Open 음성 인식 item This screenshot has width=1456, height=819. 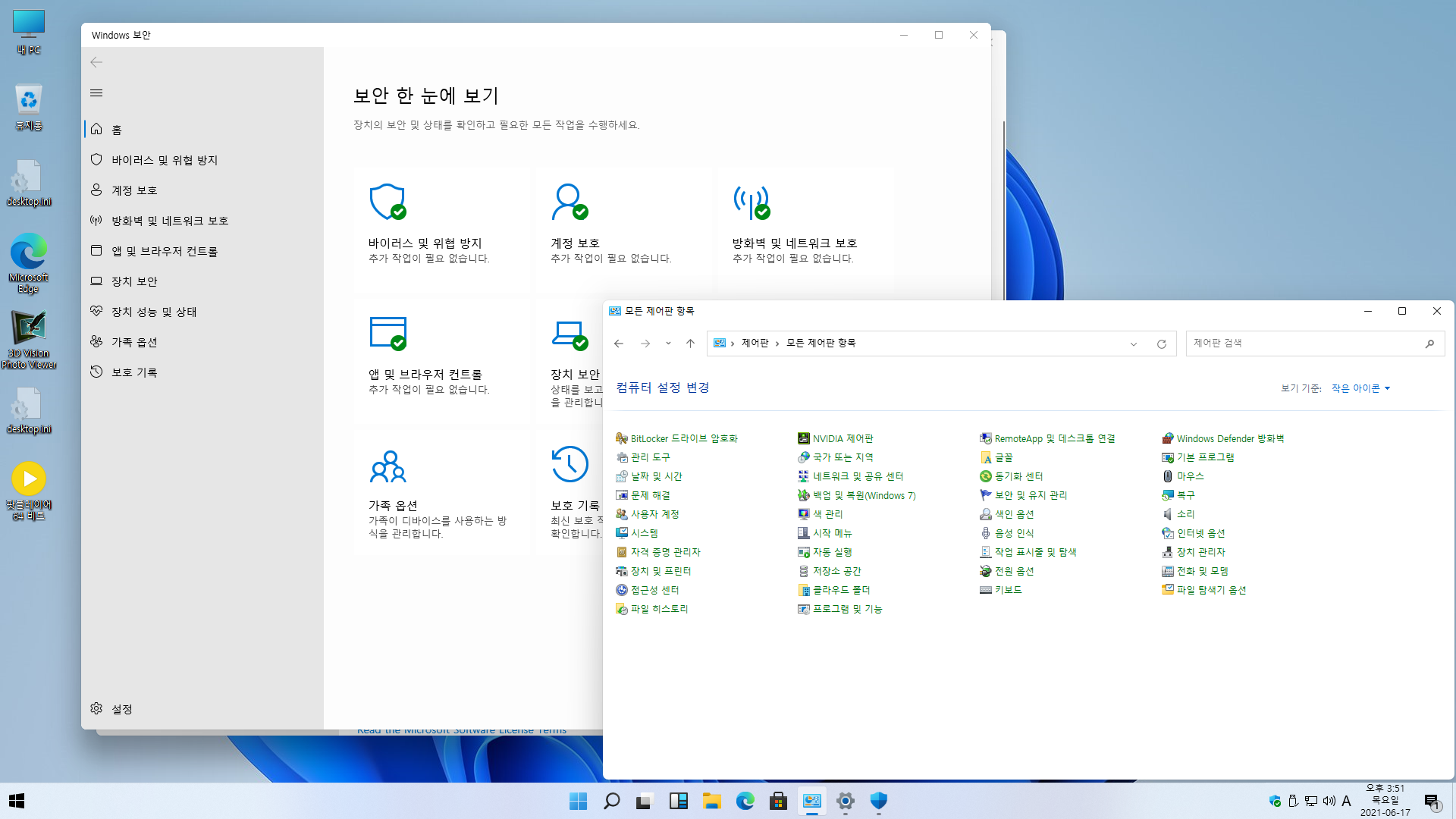[1007, 533]
